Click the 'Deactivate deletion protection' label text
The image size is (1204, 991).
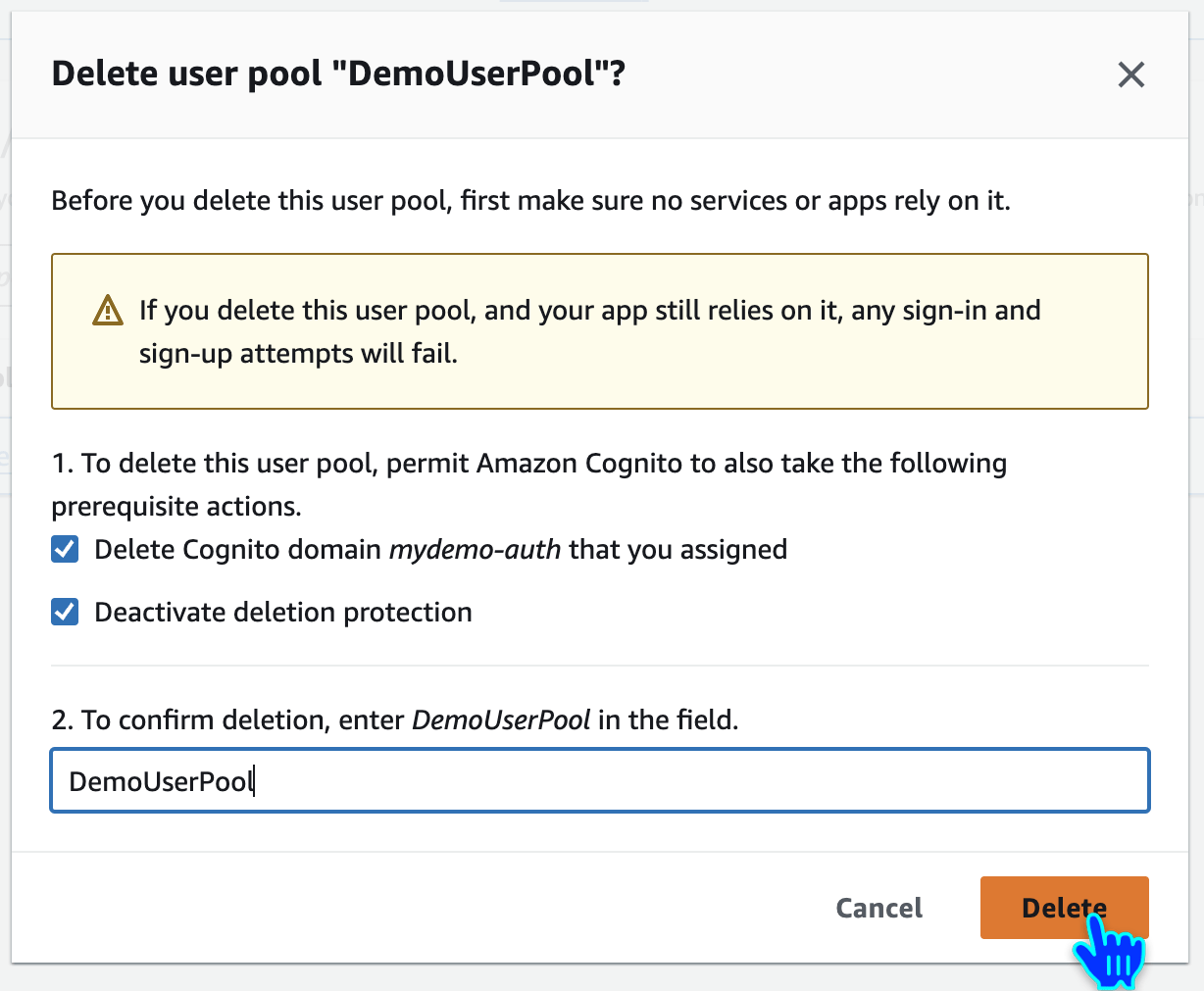tap(283, 613)
